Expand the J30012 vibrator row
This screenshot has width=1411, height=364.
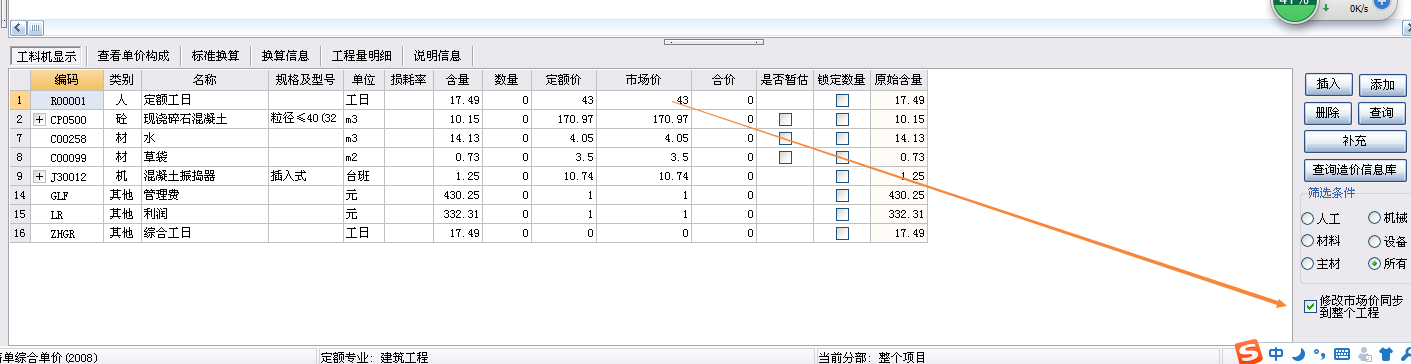tap(40, 176)
